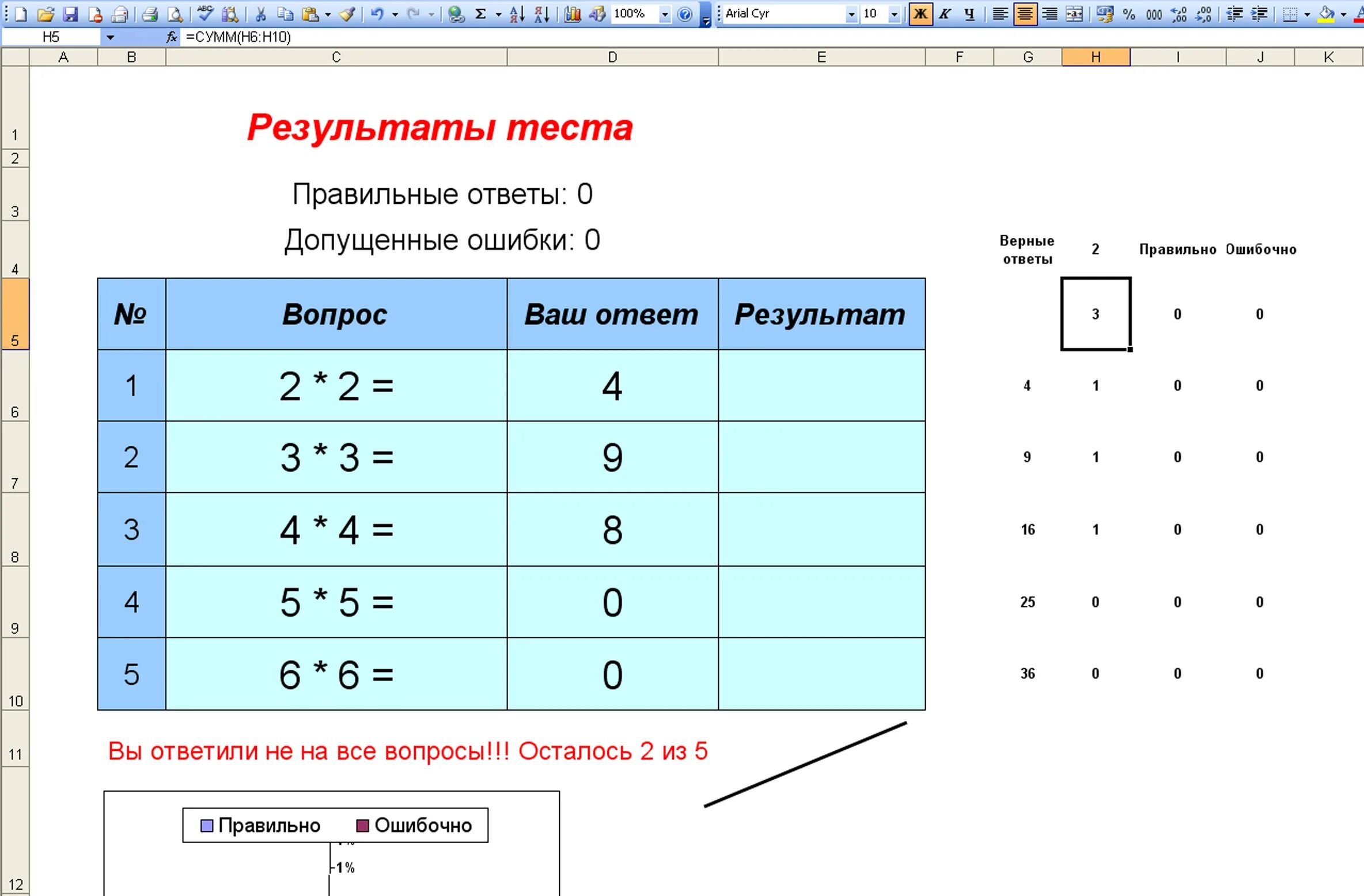Click the Cut scissors icon
Viewport: 1364px width, 896px height.
(x=260, y=14)
